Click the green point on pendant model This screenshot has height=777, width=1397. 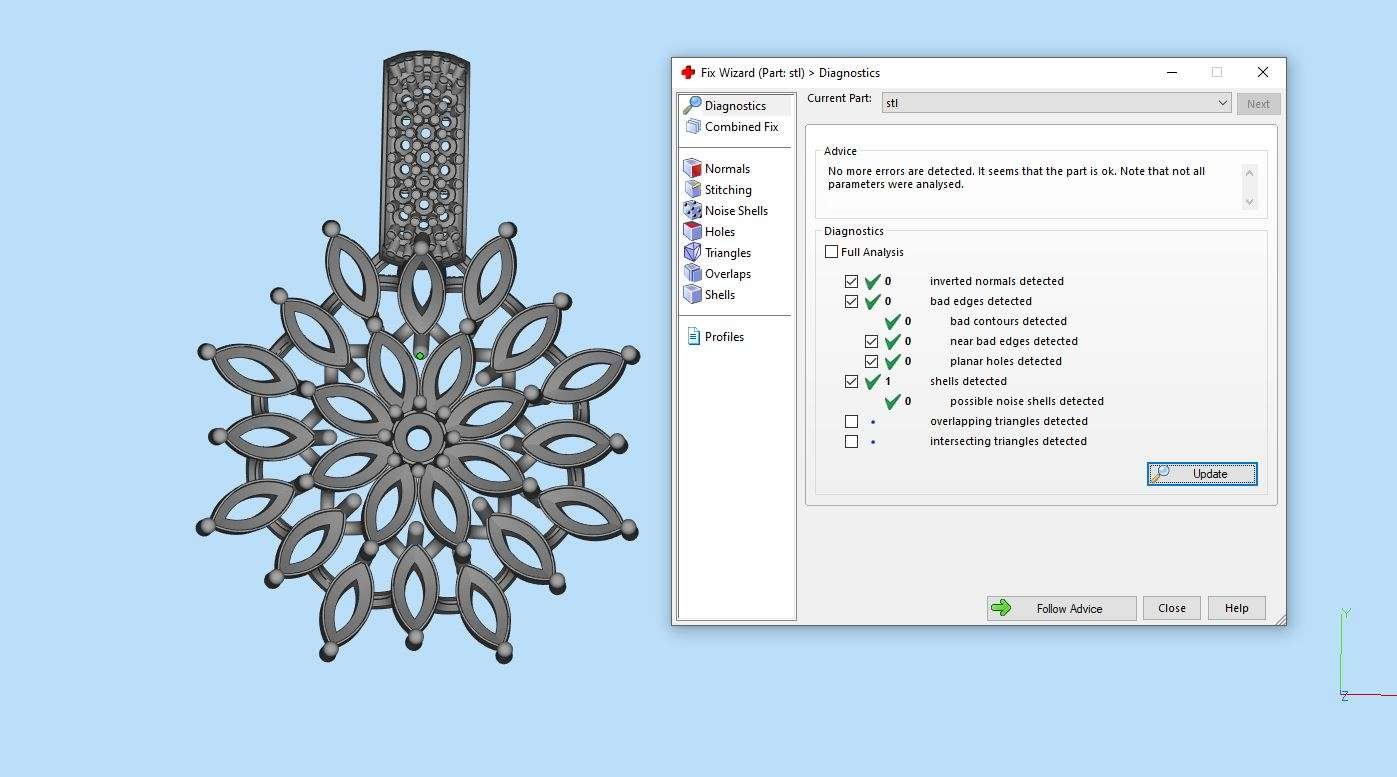[420, 355]
